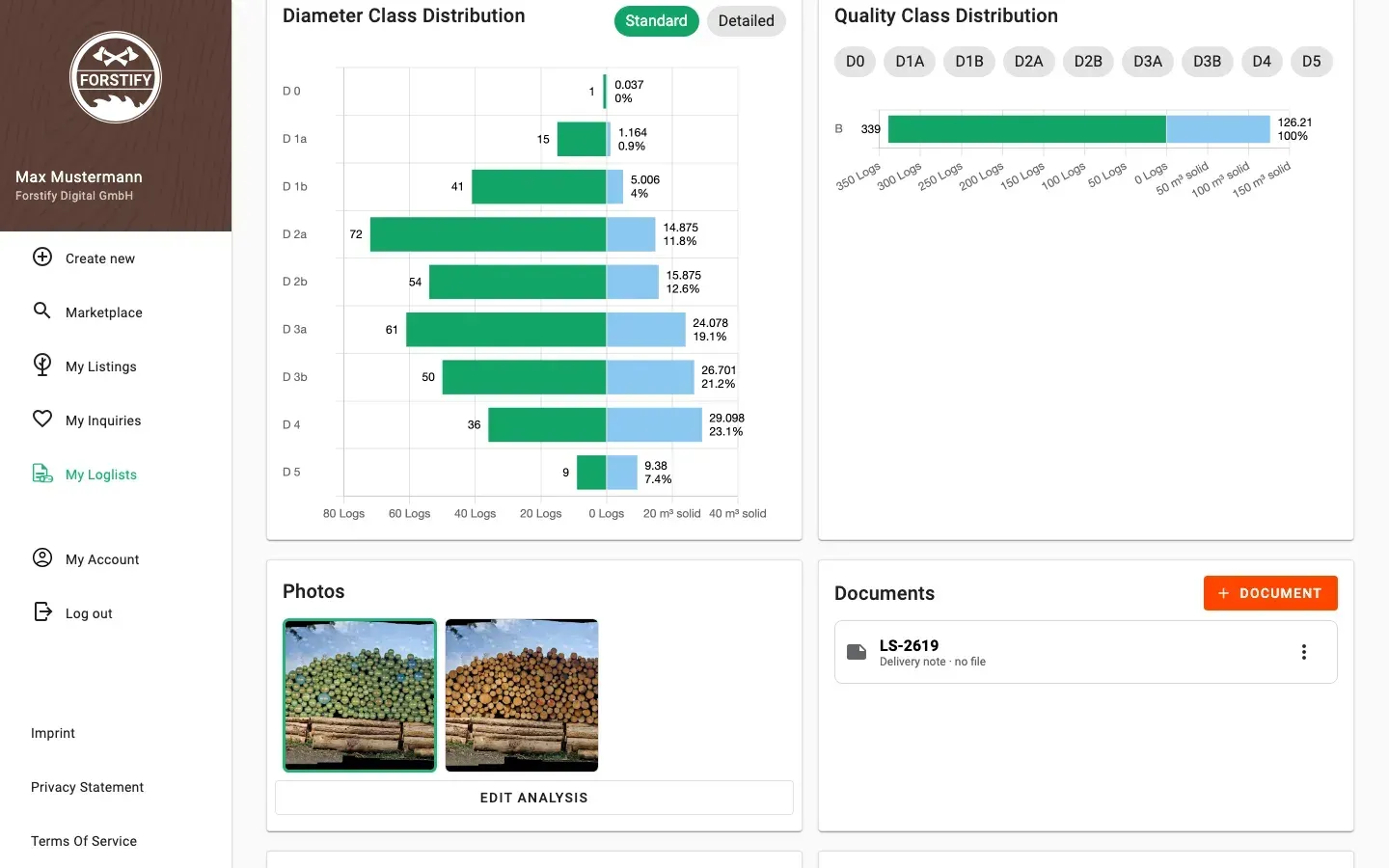Click the 'Photos' section heading

coord(313,591)
